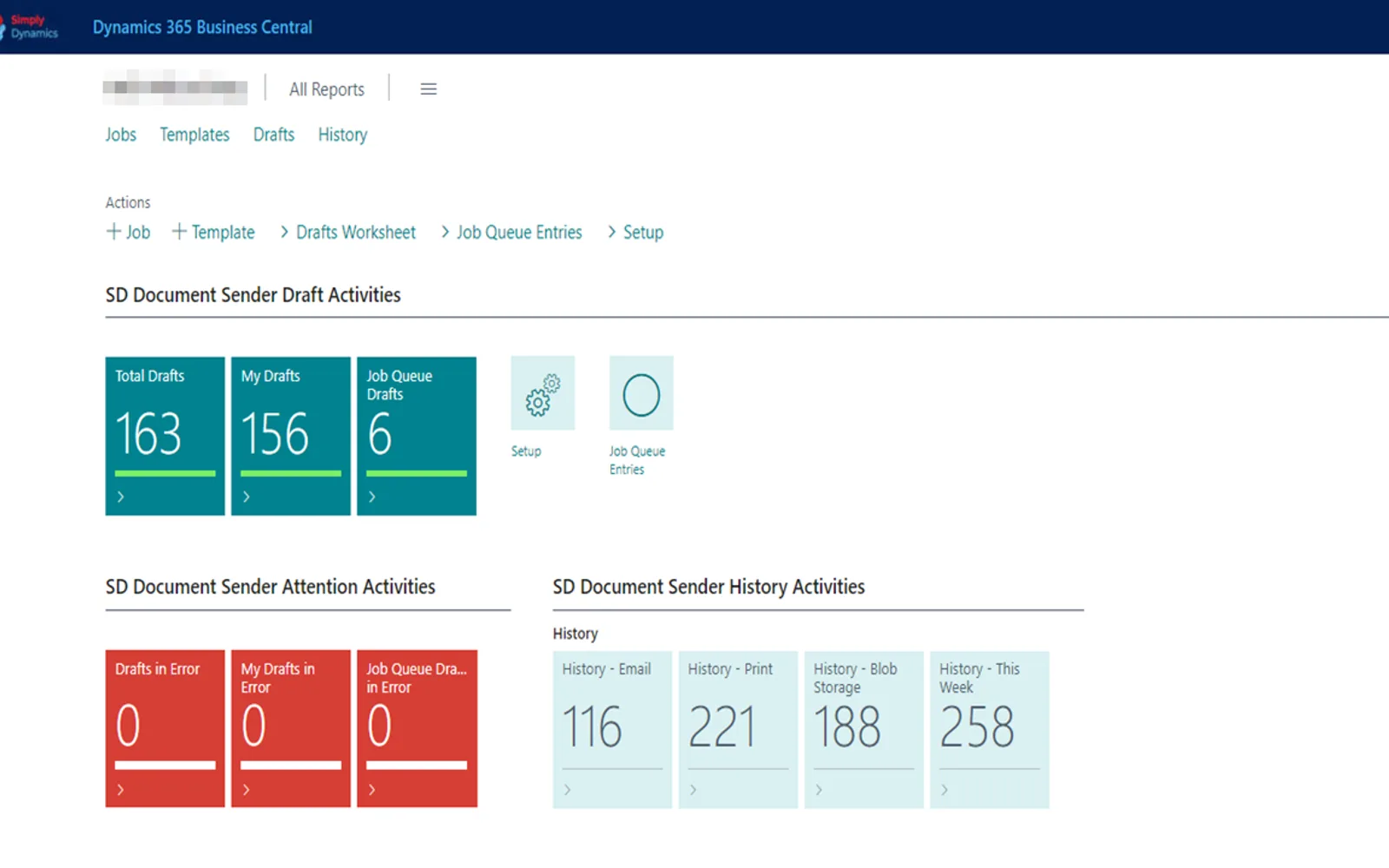The height and width of the screenshot is (868, 1389).
Task: Expand the Drafts in Error tile chevron
Action: (121, 790)
